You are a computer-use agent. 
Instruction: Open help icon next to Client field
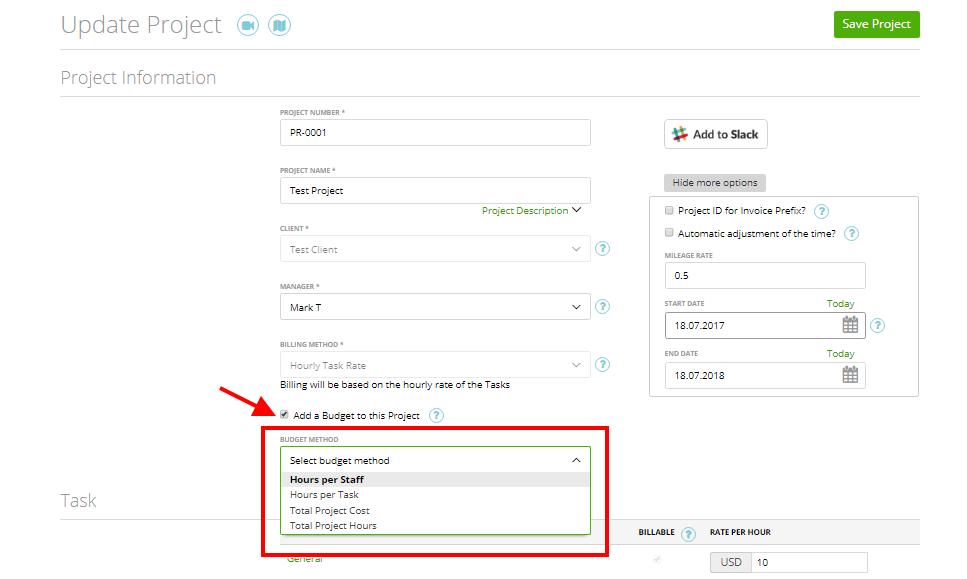[x=603, y=248]
